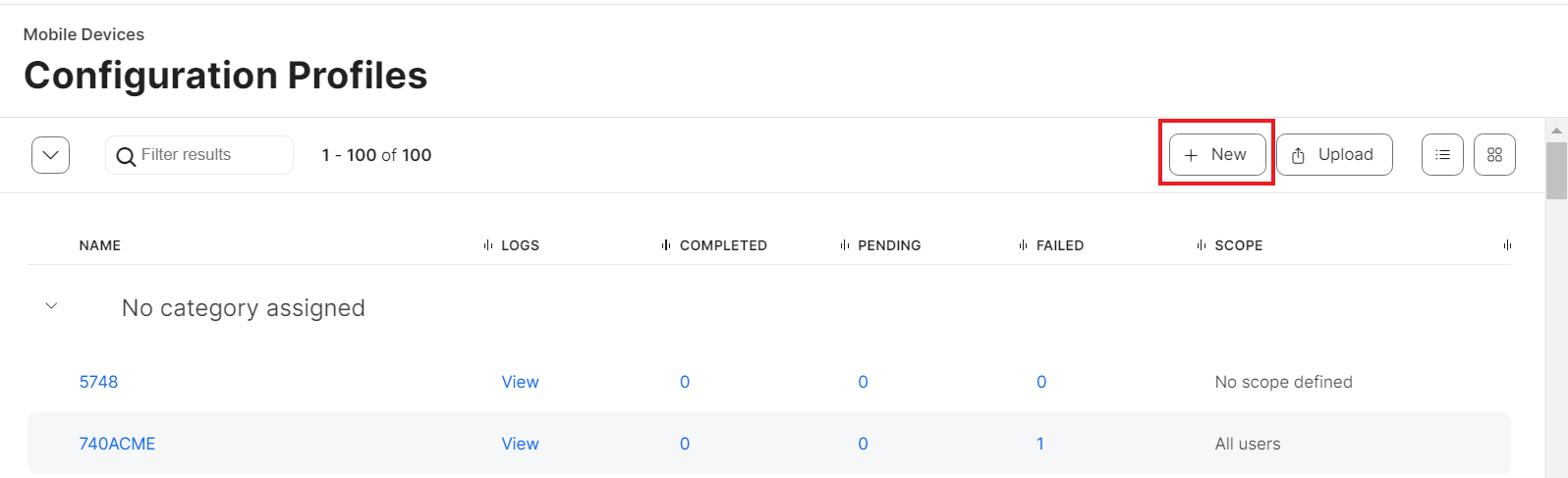Click the Logs column sort icon
Image resolution: width=1568 pixels, height=478 pixels.
(488, 245)
